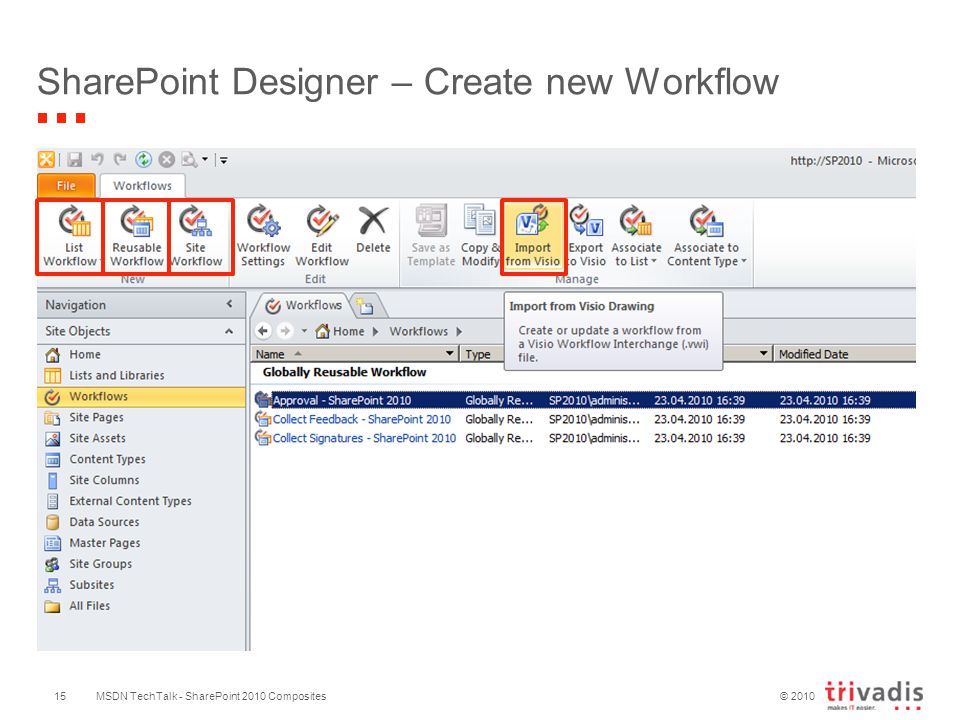Click the Copy & Modify icon
The image size is (960, 720).
click(x=480, y=220)
